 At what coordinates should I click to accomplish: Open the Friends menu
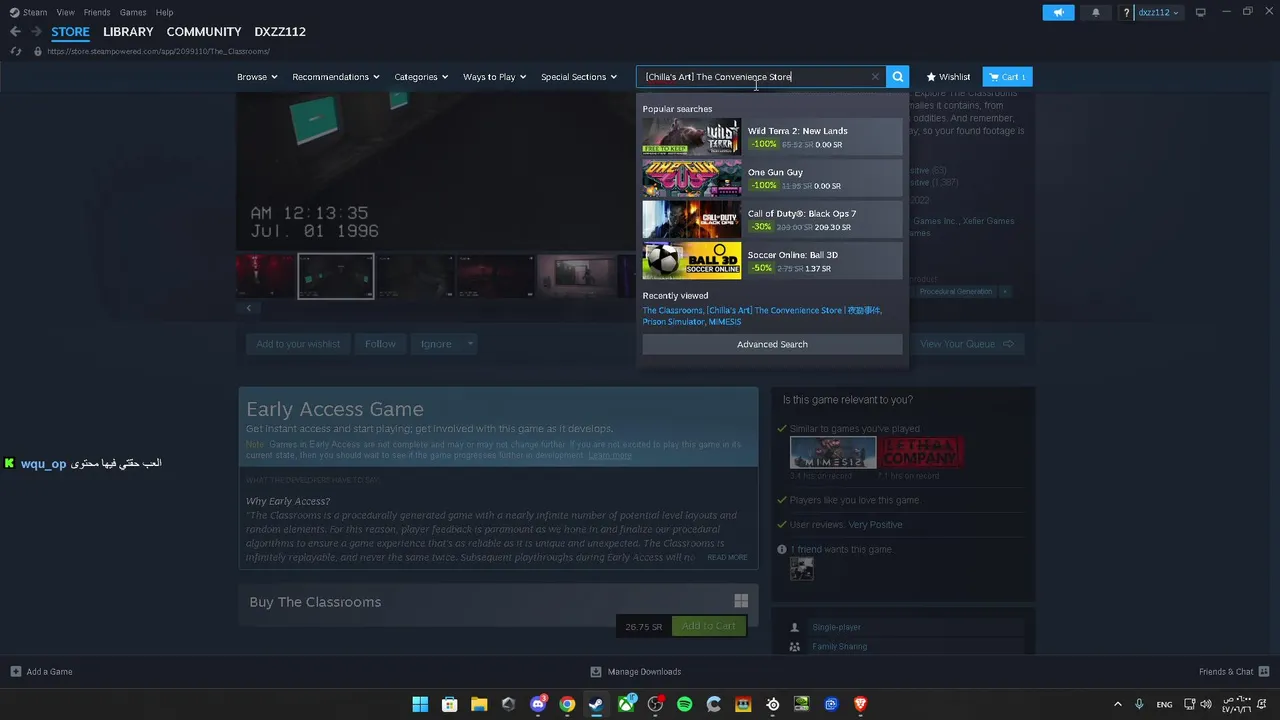tap(97, 12)
